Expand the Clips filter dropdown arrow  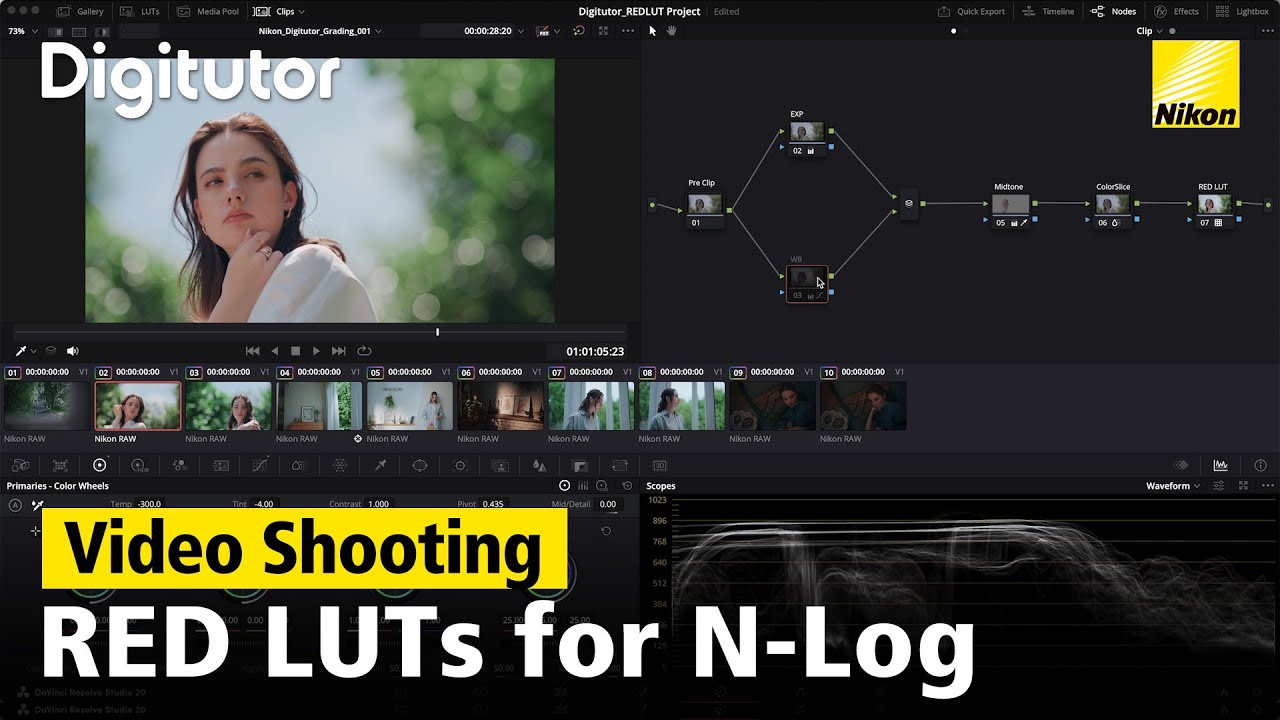302,12
